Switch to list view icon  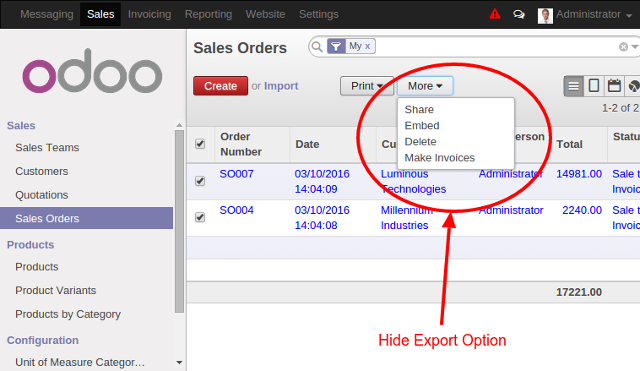[x=573, y=86]
